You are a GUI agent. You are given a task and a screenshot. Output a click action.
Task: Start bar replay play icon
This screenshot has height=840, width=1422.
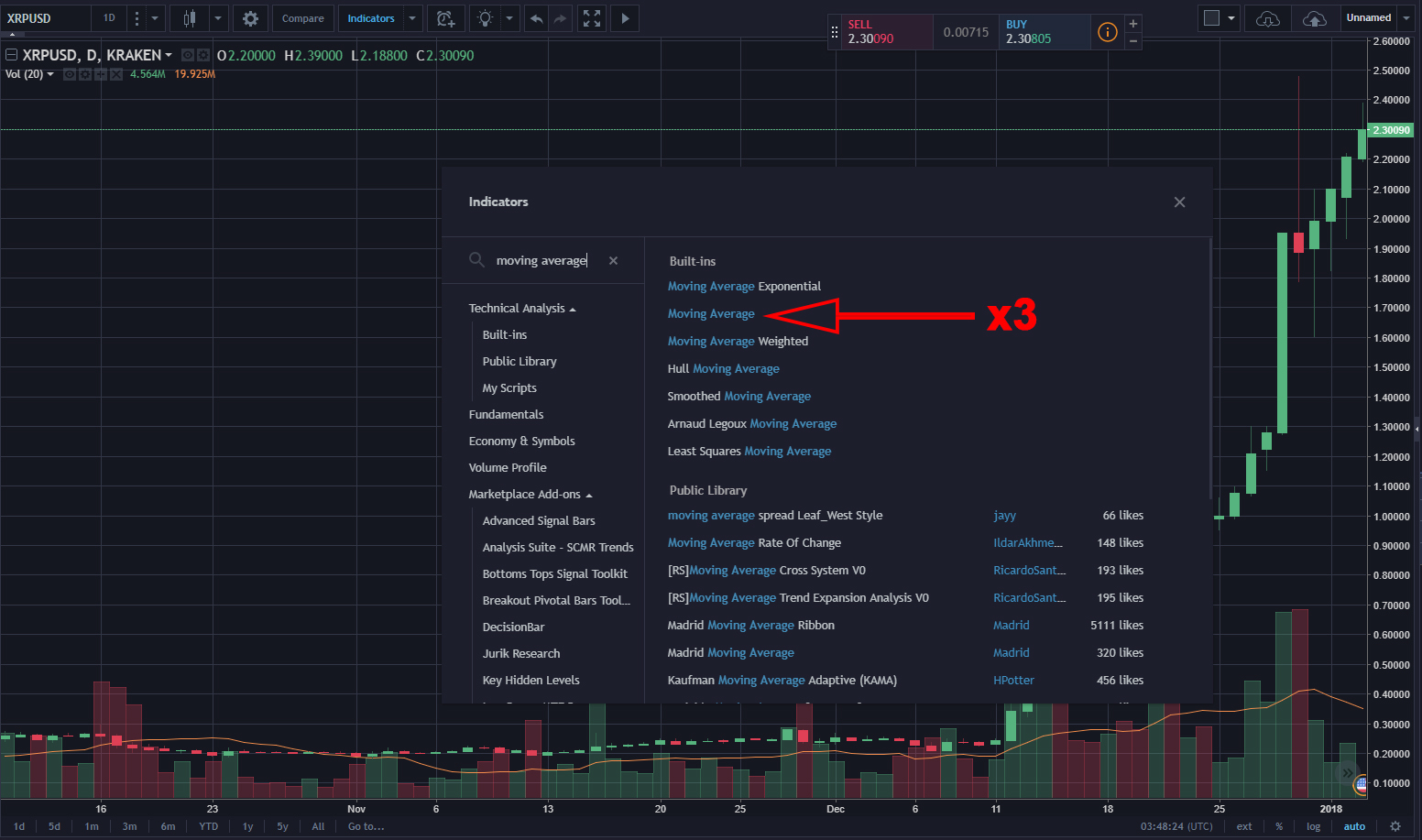625,18
